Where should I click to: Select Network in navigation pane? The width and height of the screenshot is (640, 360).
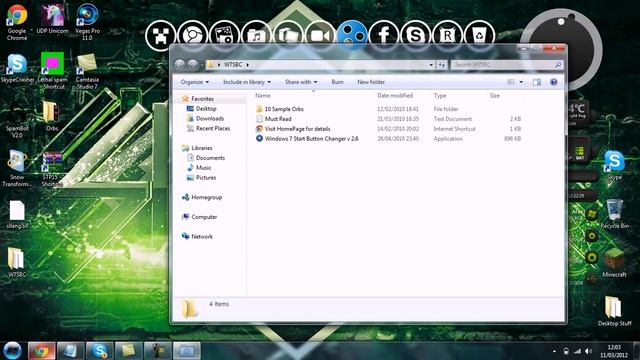click(x=202, y=236)
